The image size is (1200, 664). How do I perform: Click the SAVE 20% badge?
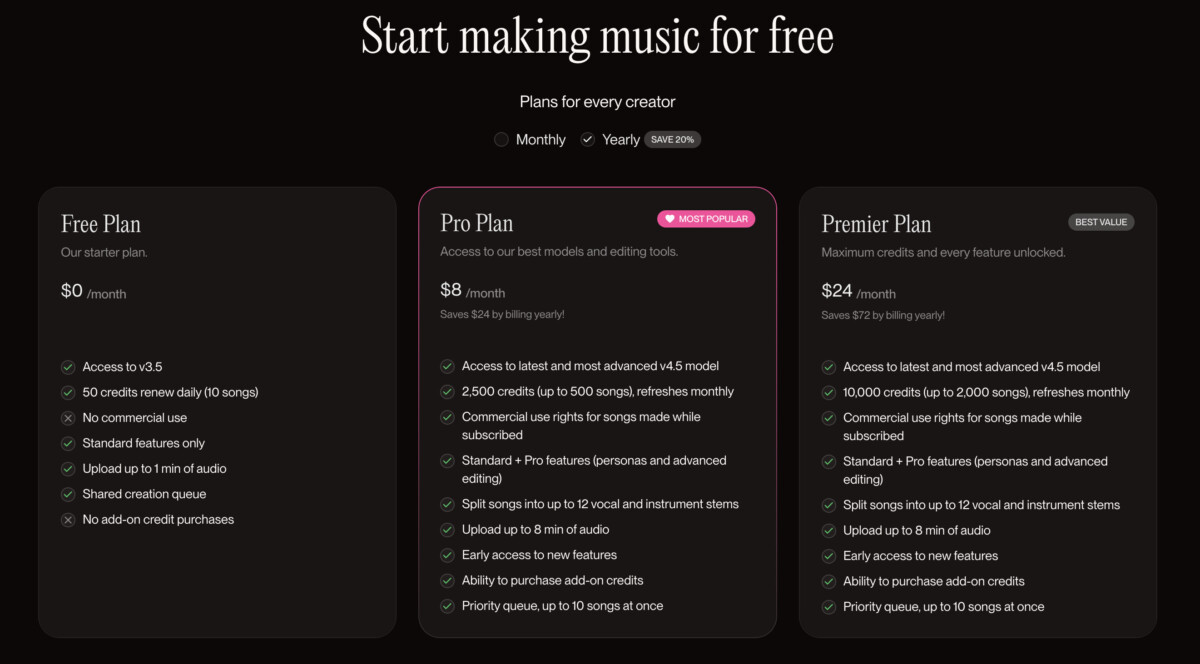[673, 140]
